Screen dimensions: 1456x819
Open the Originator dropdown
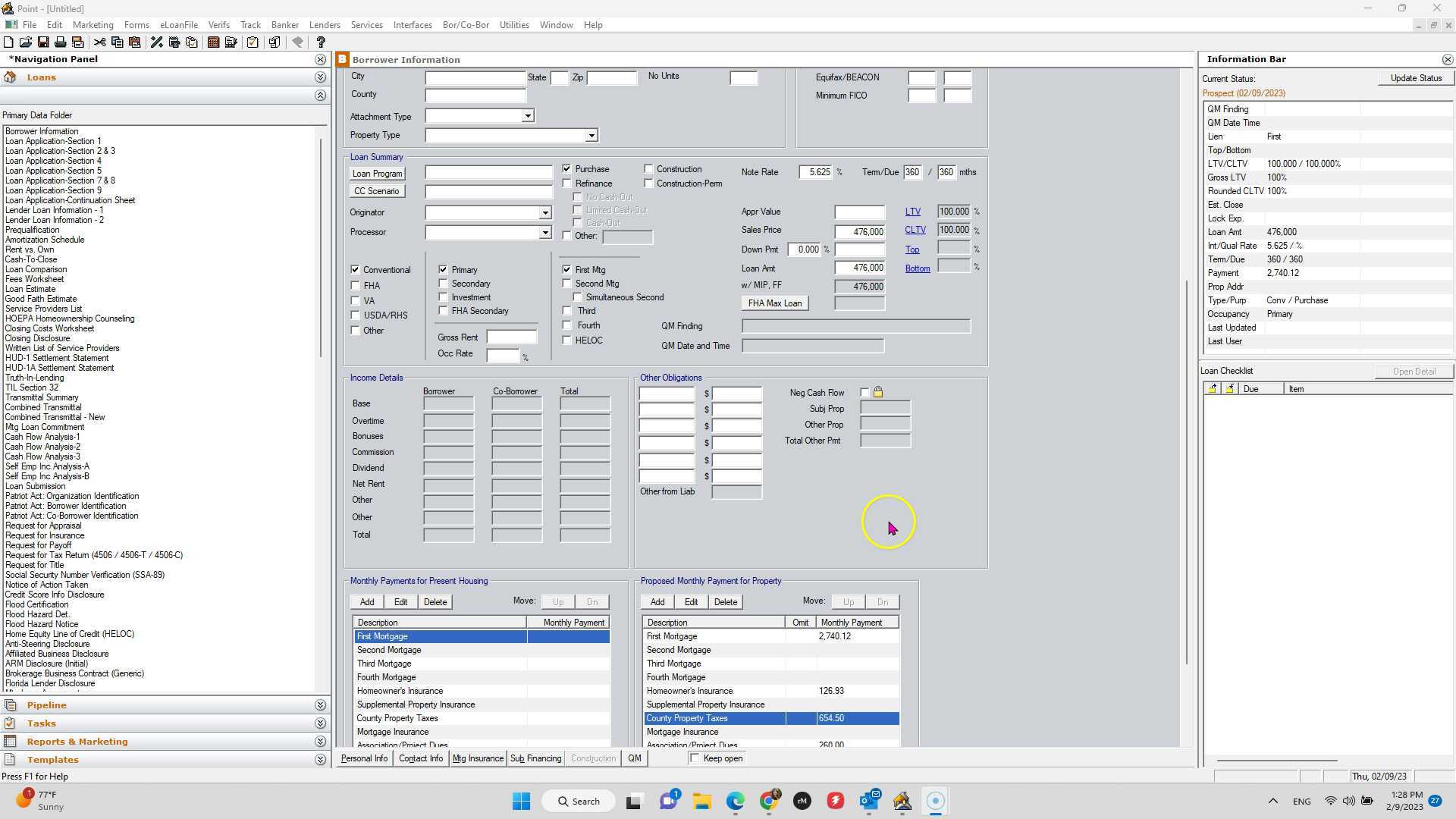pyautogui.click(x=544, y=213)
